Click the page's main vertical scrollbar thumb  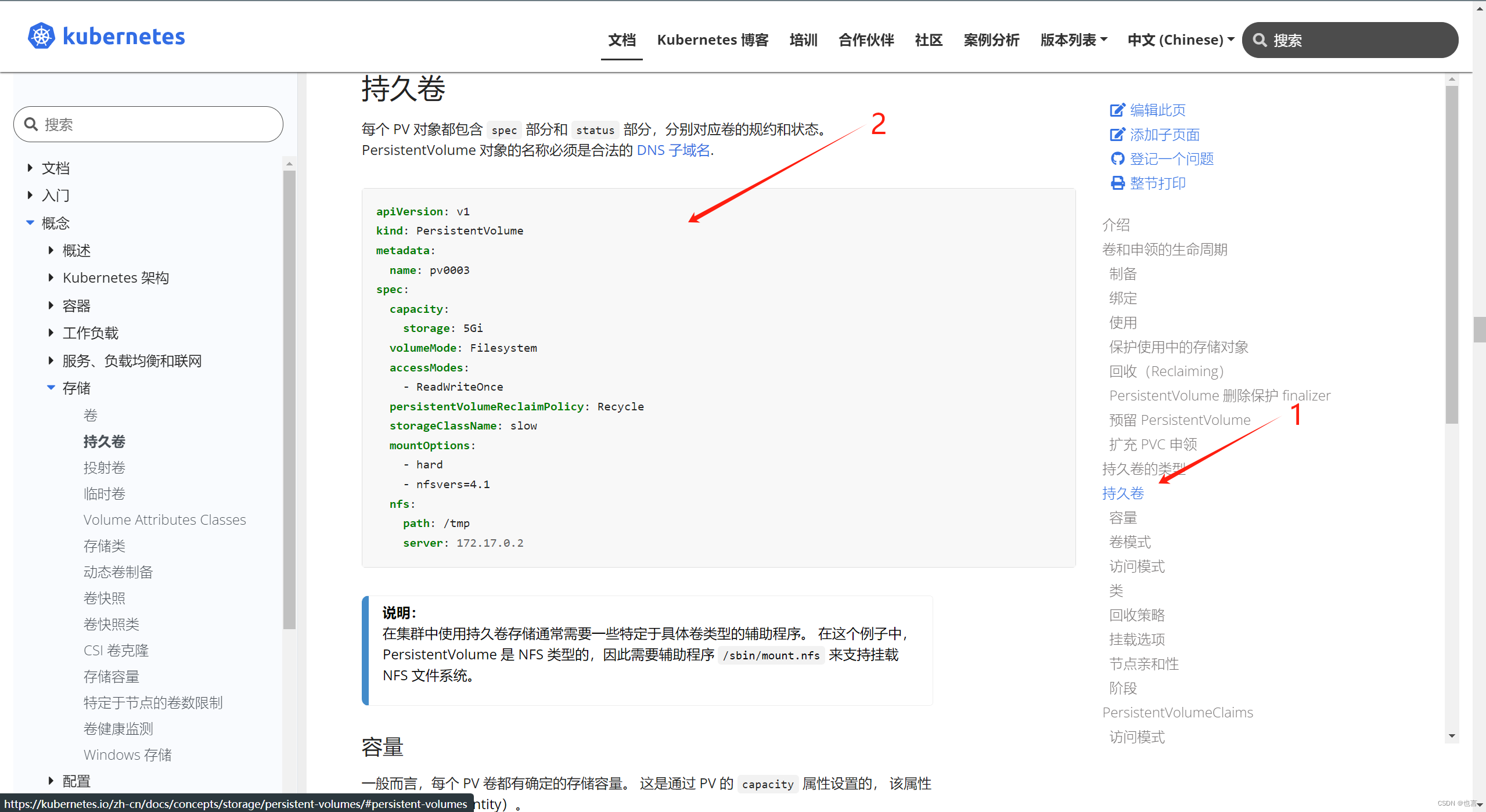[x=1480, y=330]
